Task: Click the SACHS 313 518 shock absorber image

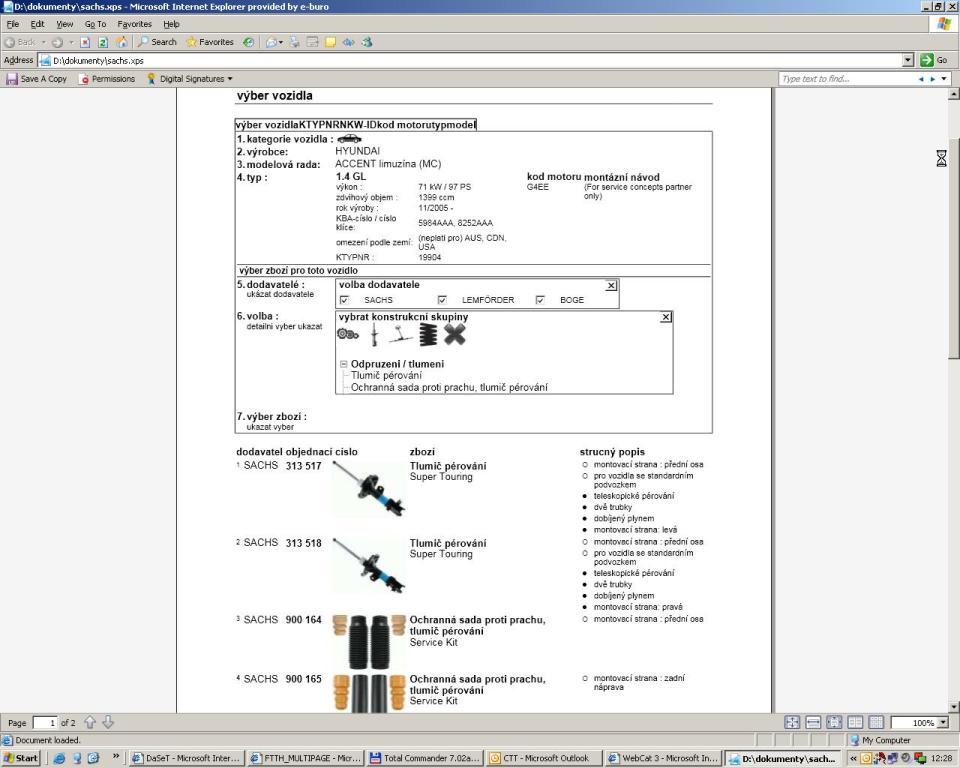Action: [x=368, y=566]
